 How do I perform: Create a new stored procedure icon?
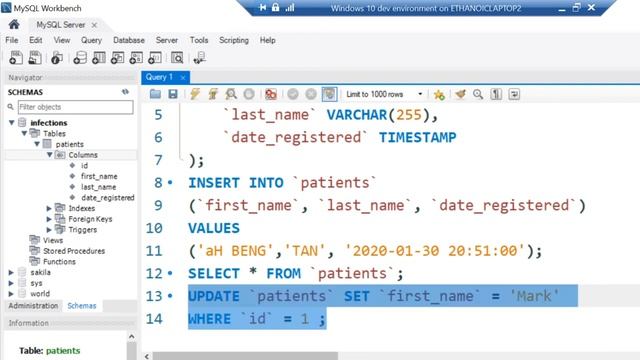pyautogui.click(x=136, y=58)
